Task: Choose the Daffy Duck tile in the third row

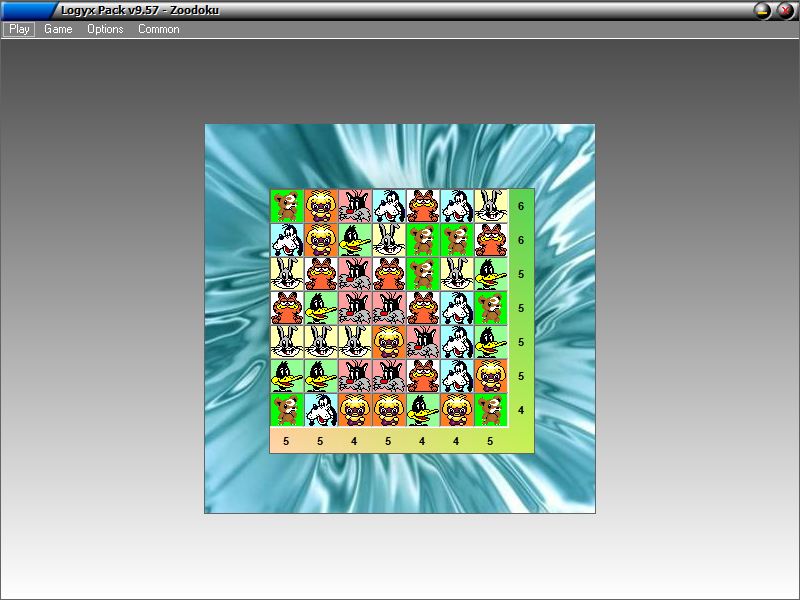Action: tap(491, 274)
